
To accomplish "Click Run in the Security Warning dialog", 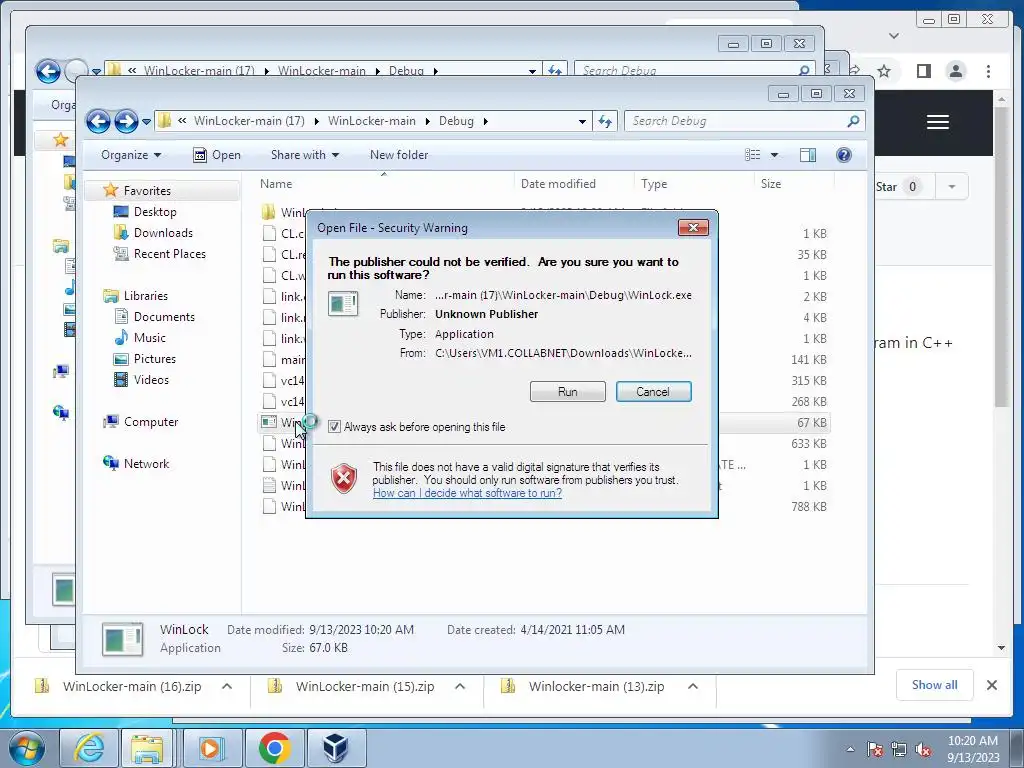I will click(x=568, y=392).
